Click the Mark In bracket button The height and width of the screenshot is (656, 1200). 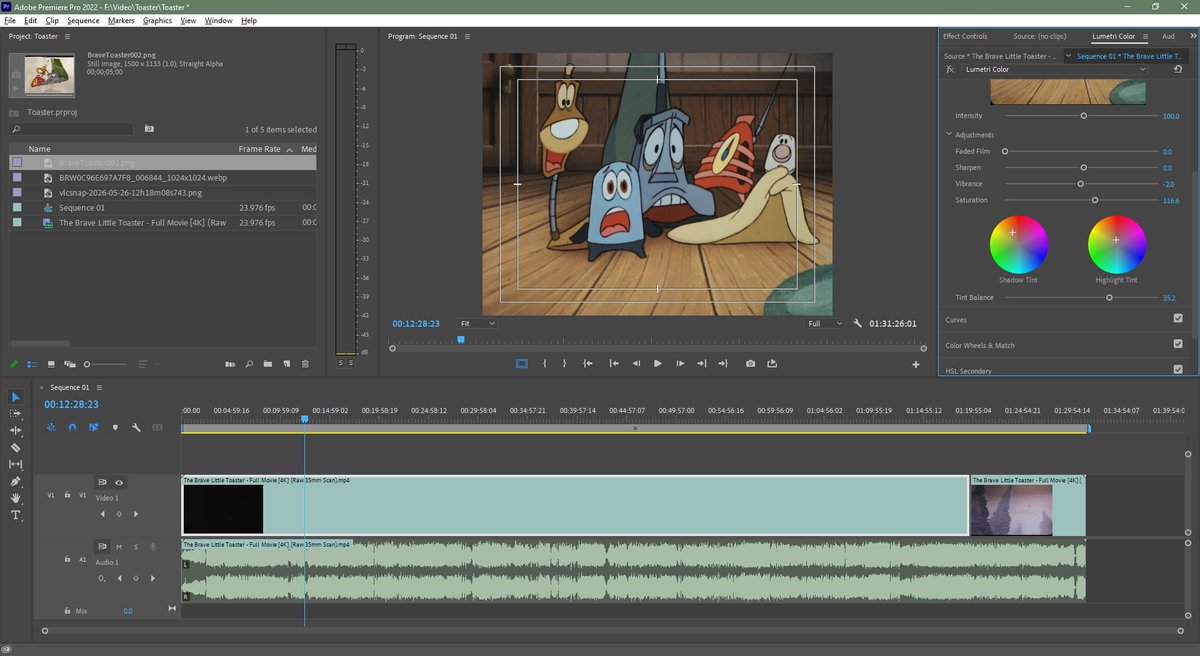[x=544, y=364]
